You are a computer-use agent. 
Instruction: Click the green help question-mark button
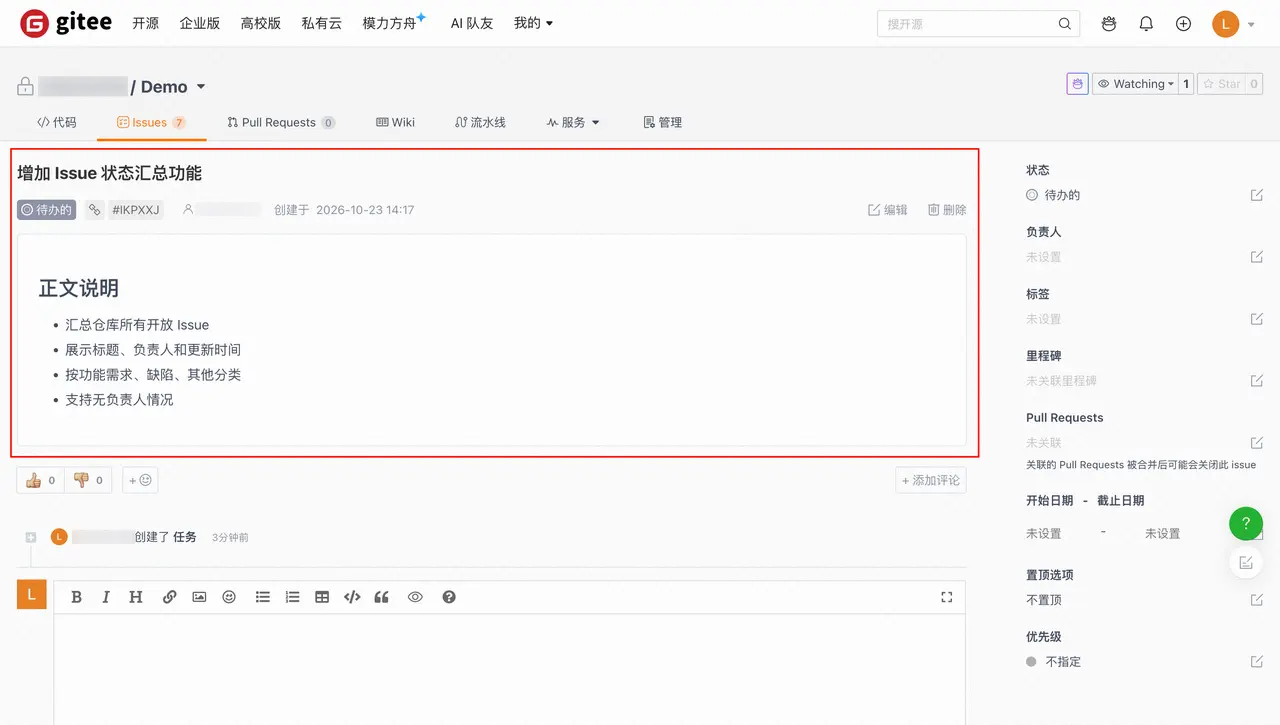pos(1246,523)
